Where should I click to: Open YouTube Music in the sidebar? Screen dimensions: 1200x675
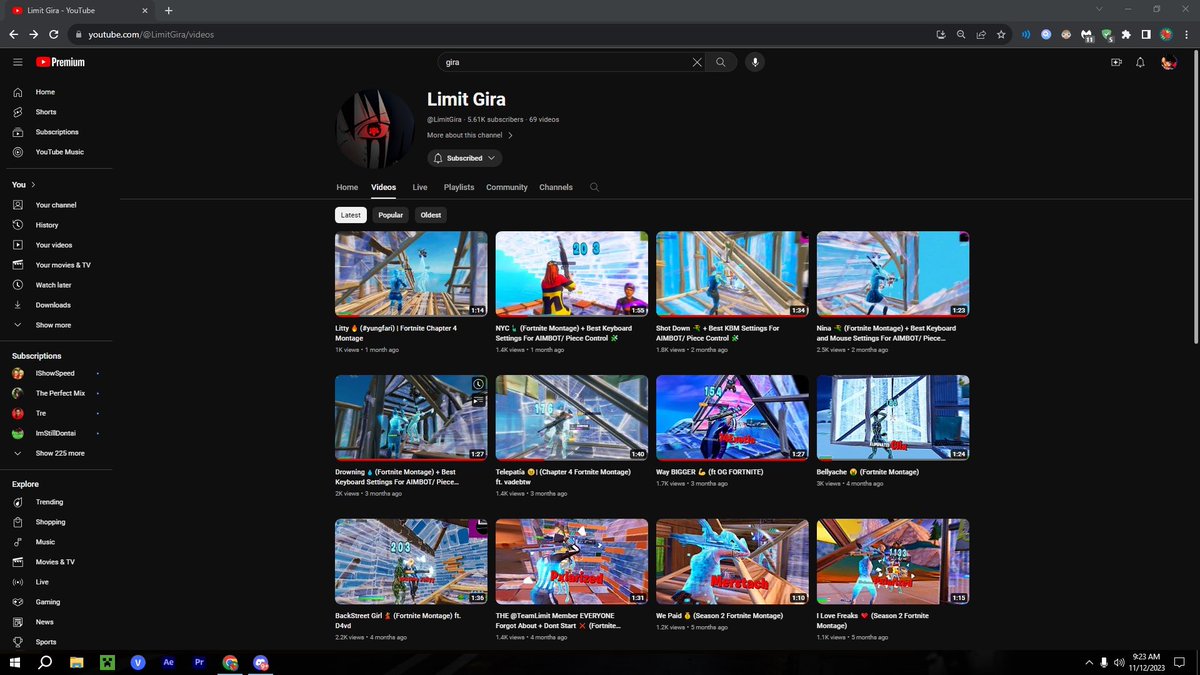point(60,152)
